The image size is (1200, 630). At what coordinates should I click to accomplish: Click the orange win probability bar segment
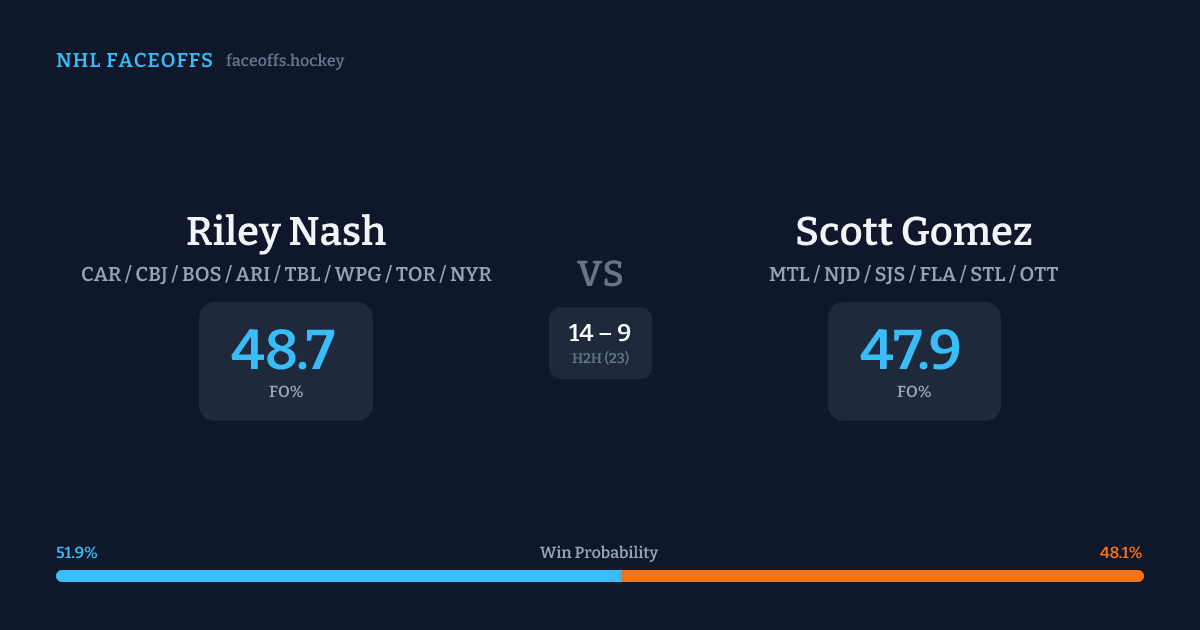882,576
